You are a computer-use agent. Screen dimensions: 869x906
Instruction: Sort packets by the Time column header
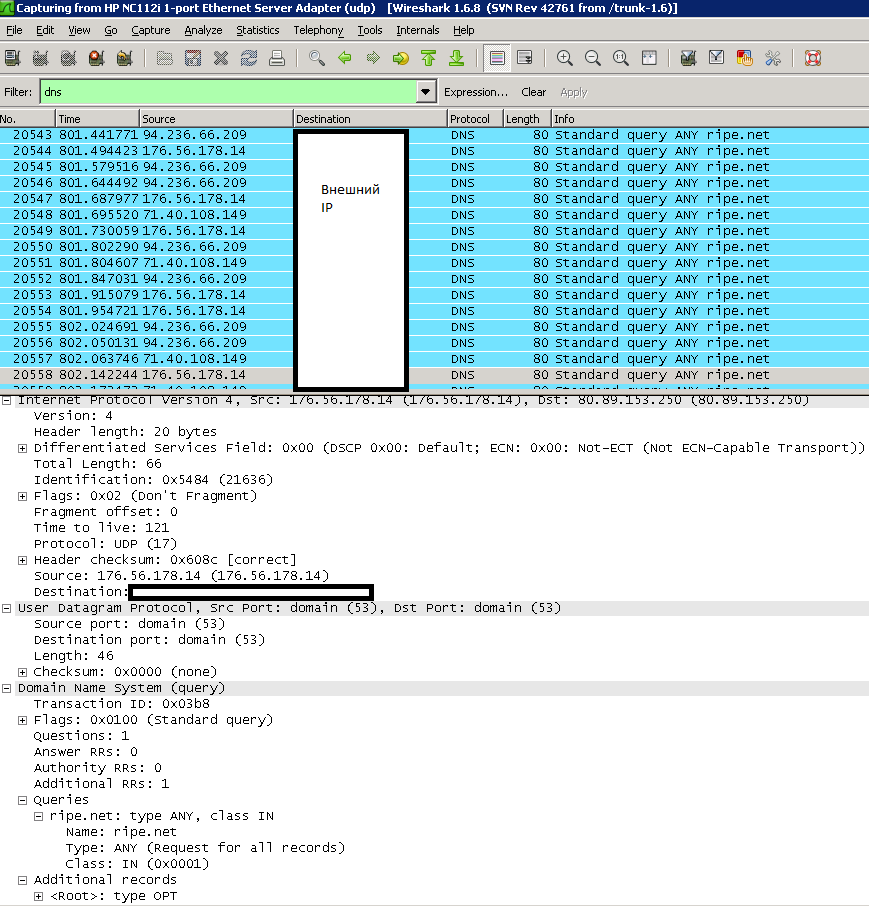[x=95, y=119]
